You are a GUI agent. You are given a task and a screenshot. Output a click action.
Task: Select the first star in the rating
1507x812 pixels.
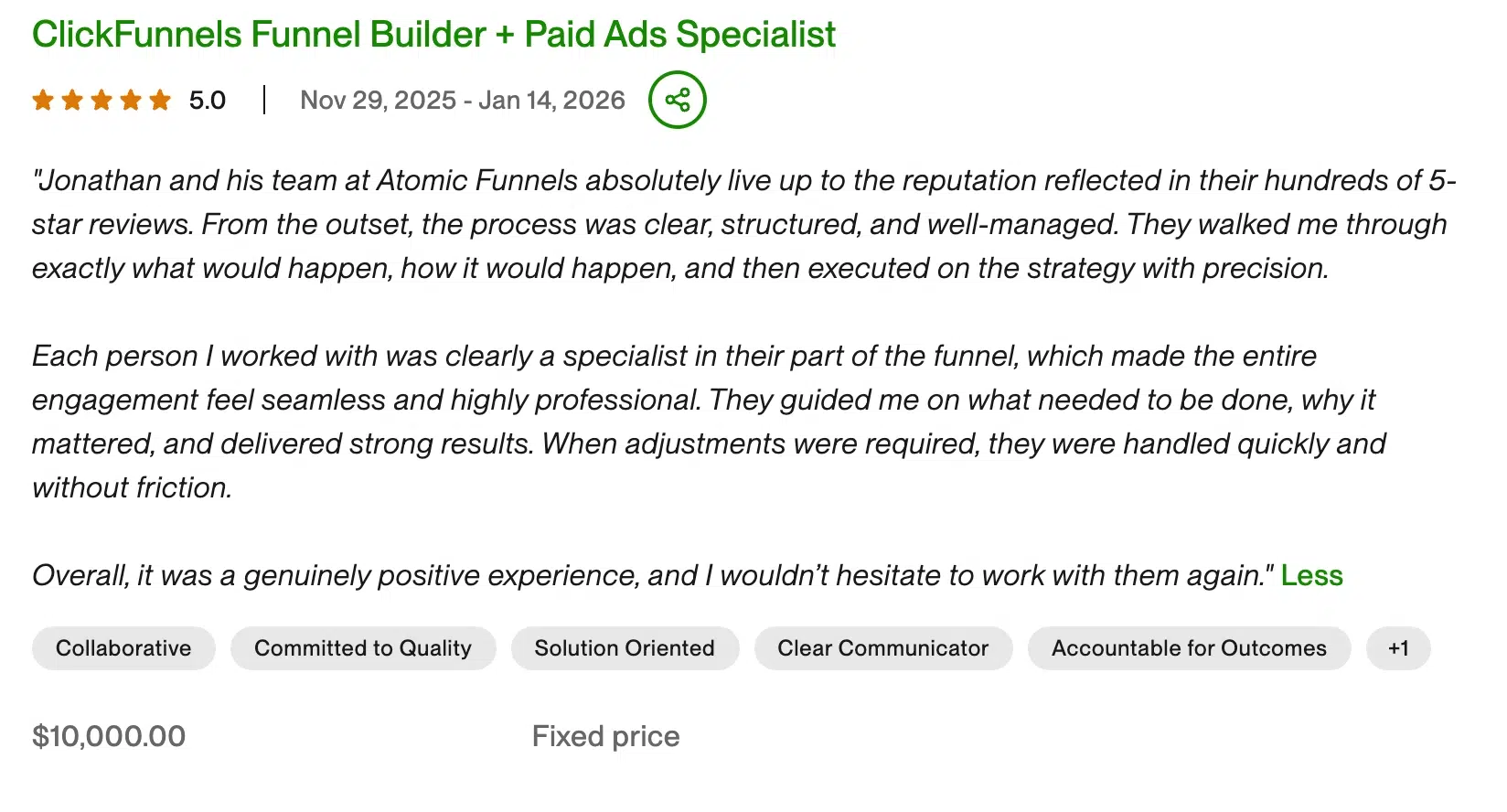(43, 101)
